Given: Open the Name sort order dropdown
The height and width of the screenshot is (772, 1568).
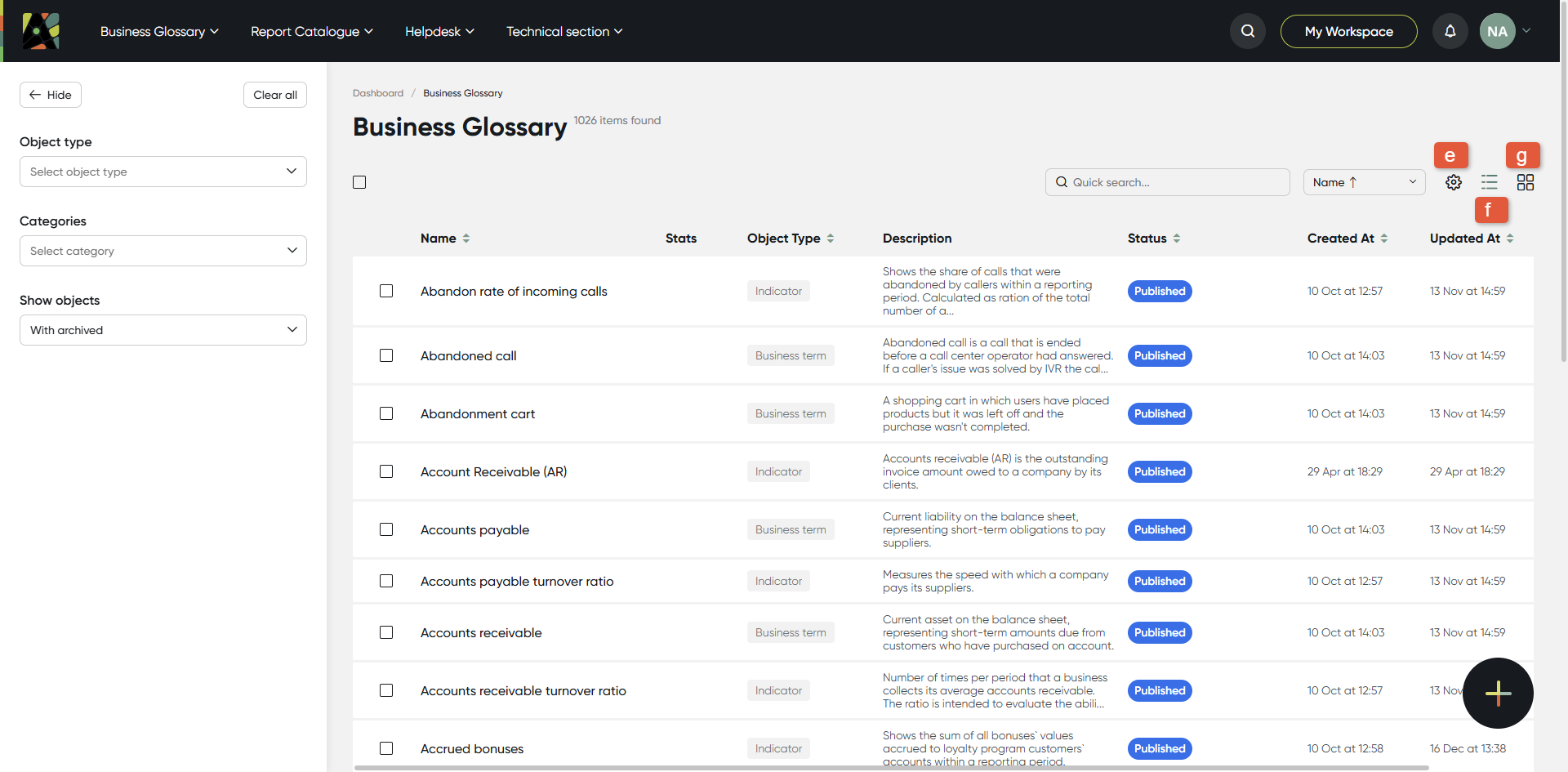Looking at the screenshot, I should point(1364,182).
